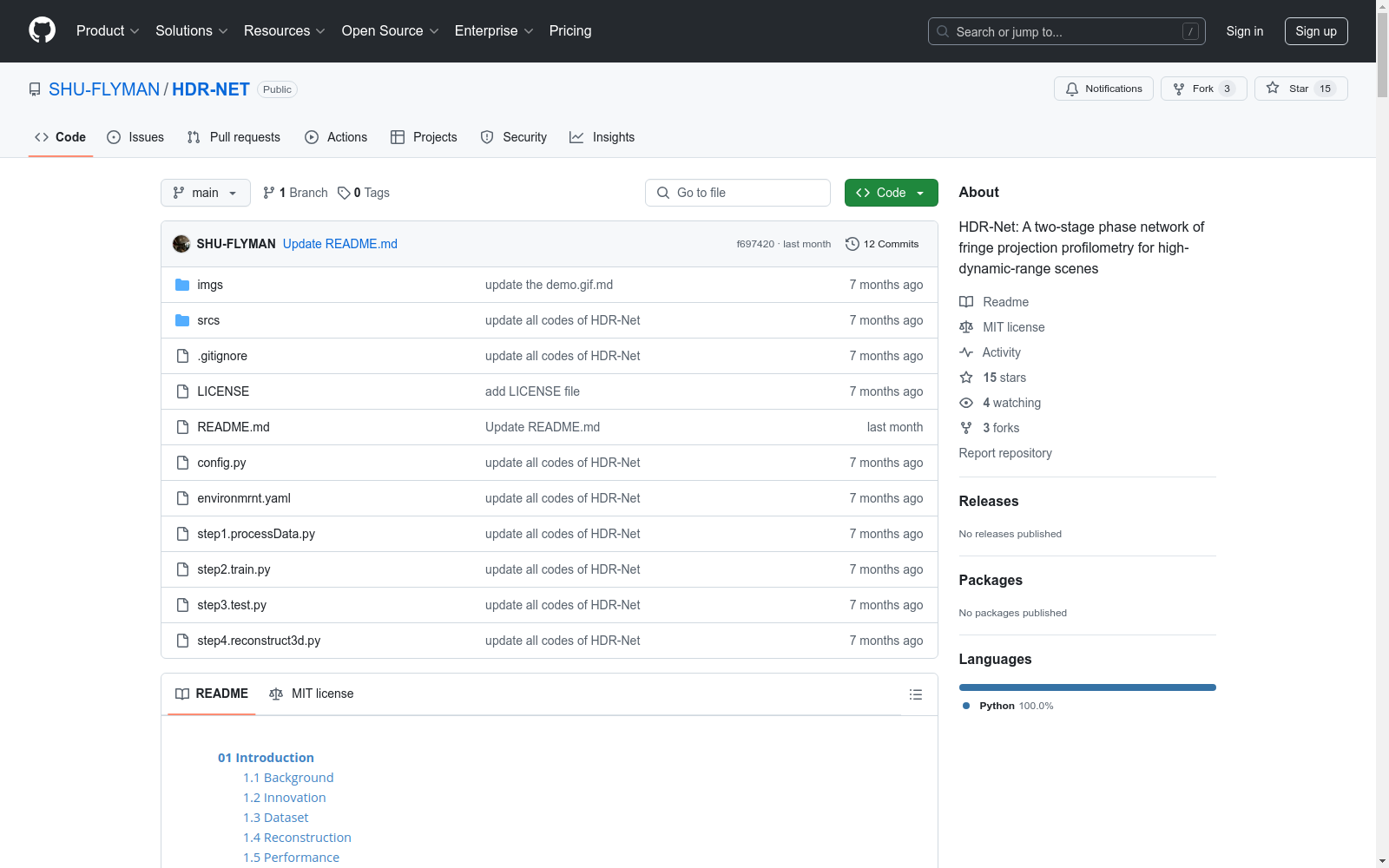The image size is (1389, 868).
Task: Click the book icon beside Readme in About
Action: pos(966,302)
